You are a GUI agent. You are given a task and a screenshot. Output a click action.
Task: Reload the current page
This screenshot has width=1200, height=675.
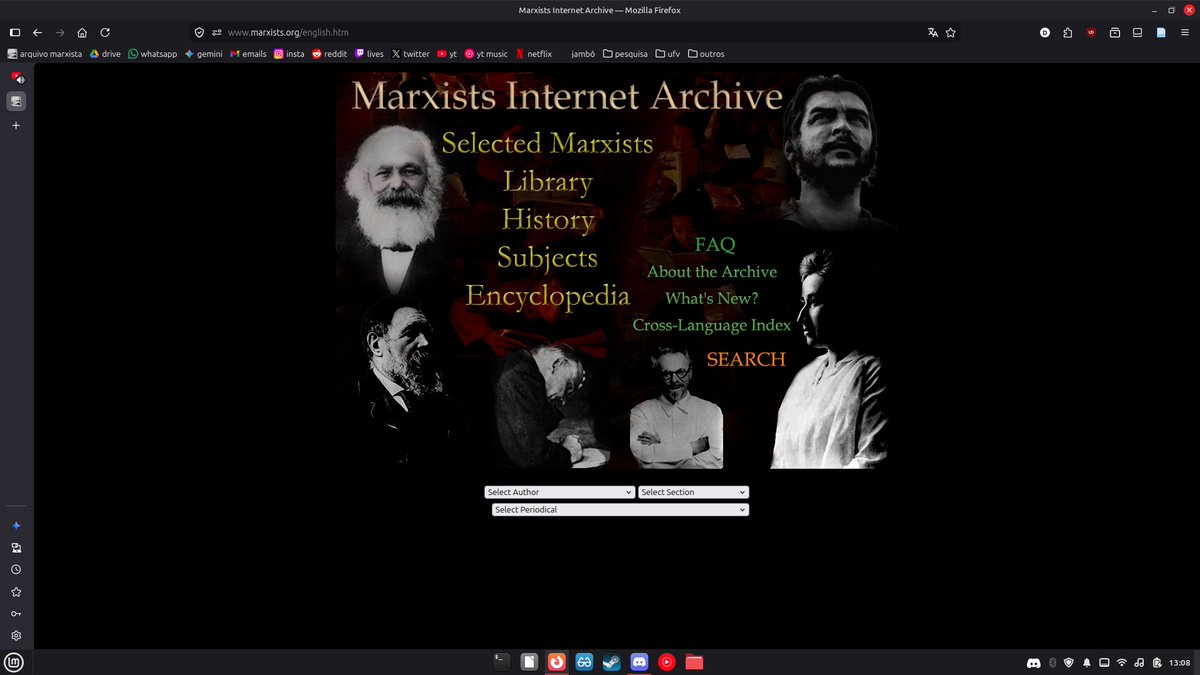click(105, 32)
